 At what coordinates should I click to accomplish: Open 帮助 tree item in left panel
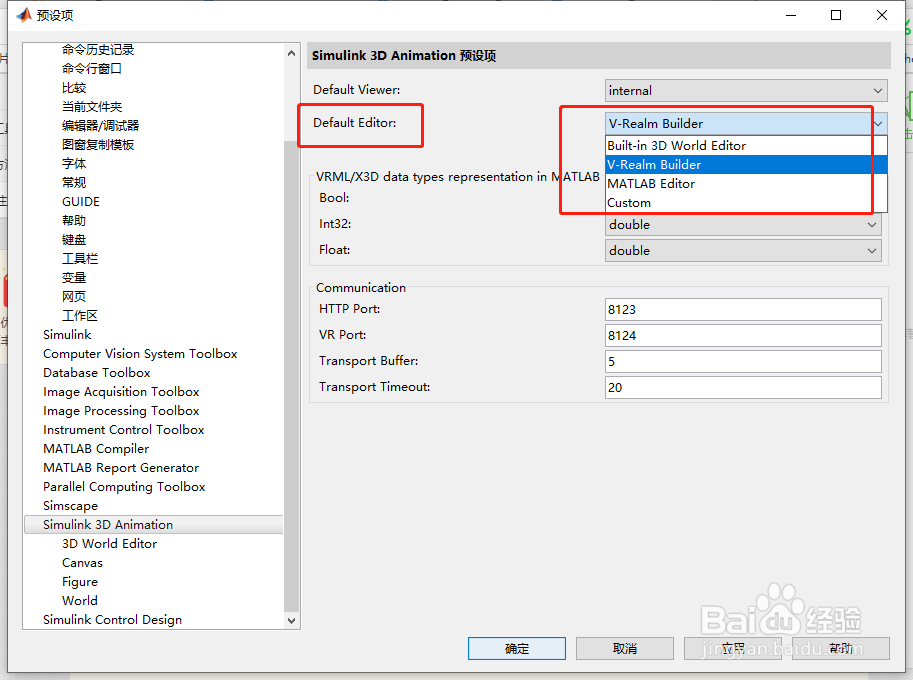coord(74,221)
